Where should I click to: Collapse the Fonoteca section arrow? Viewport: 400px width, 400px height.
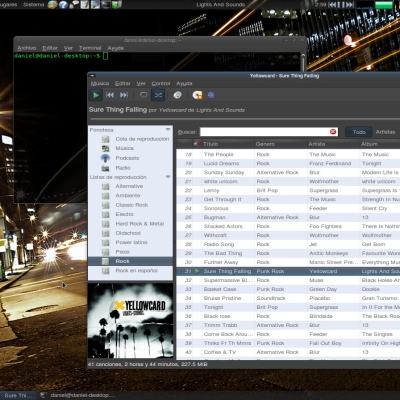[168, 129]
